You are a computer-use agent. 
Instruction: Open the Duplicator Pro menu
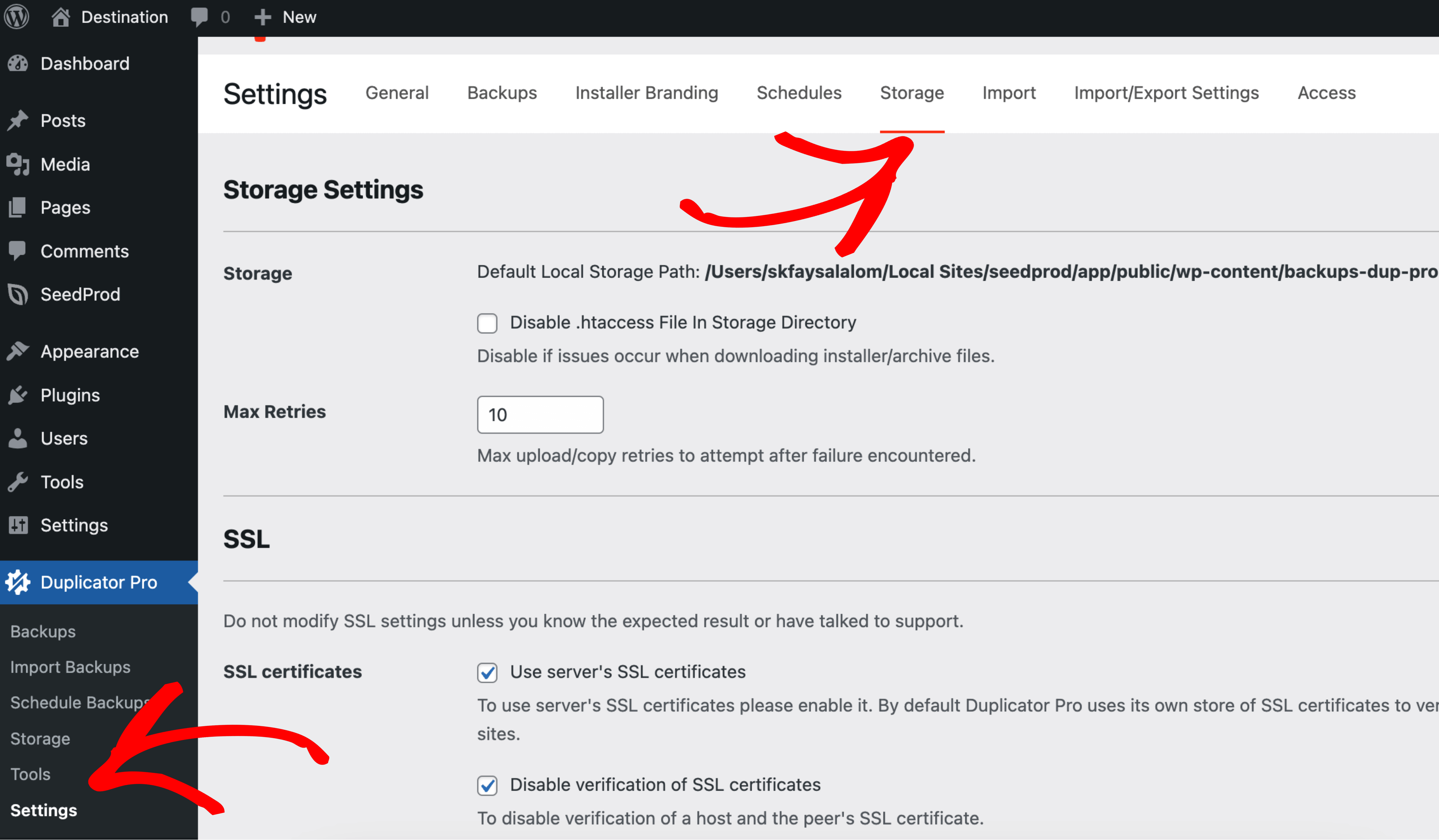99,582
